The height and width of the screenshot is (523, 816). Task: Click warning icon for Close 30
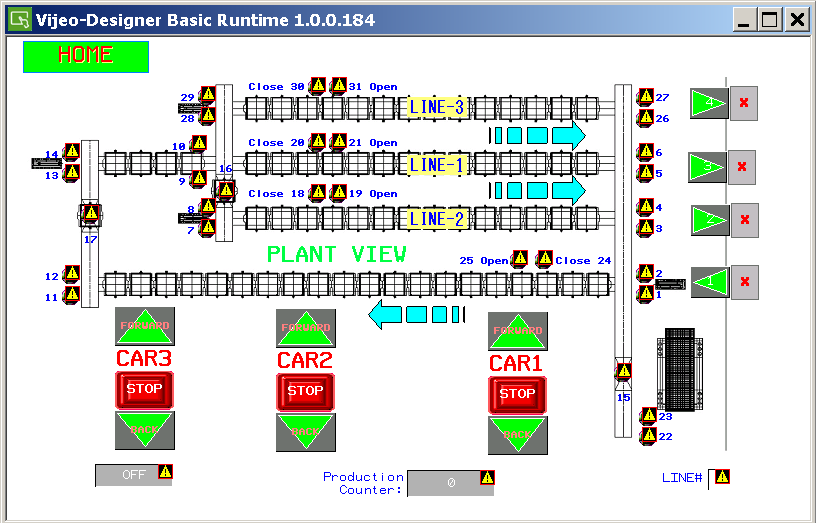tap(317, 85)
